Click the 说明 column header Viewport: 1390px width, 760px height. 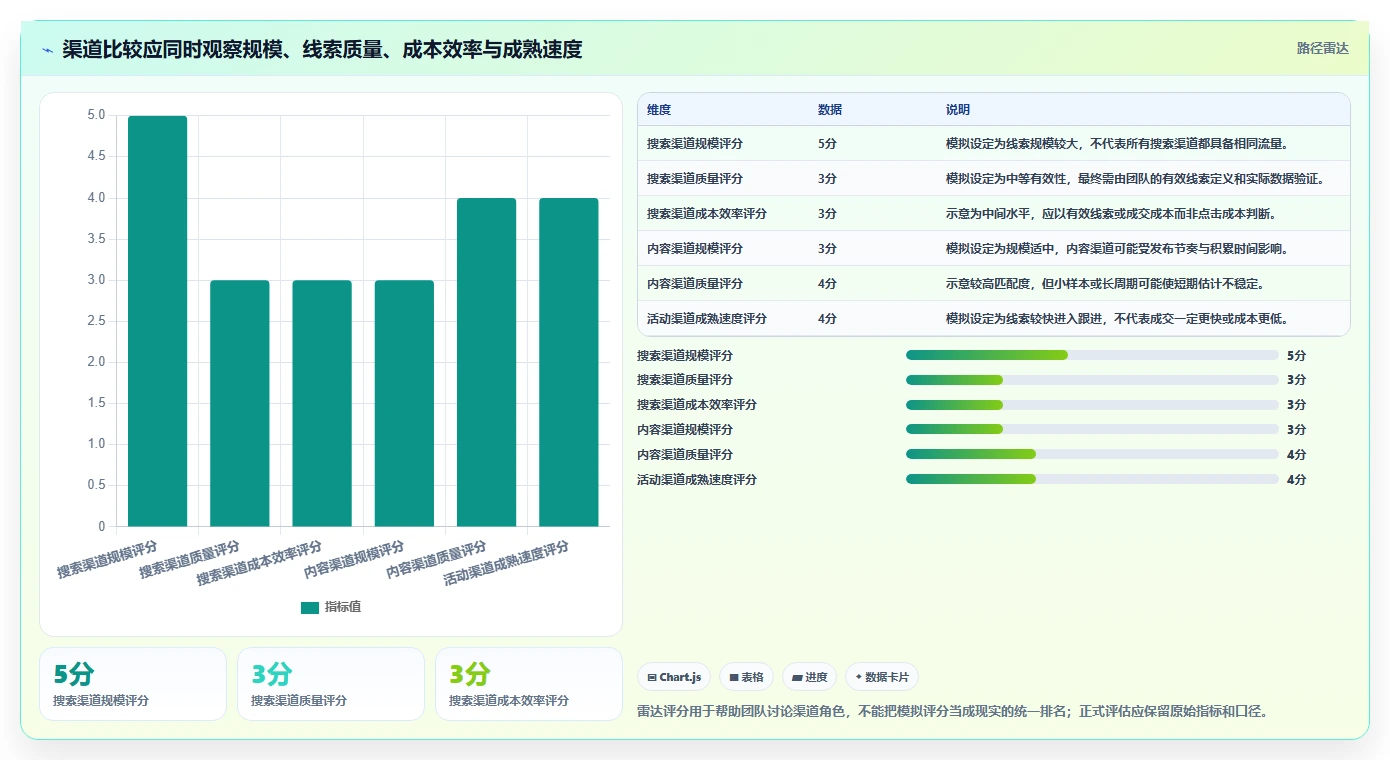pyautogui.click(x=958, y=110)
